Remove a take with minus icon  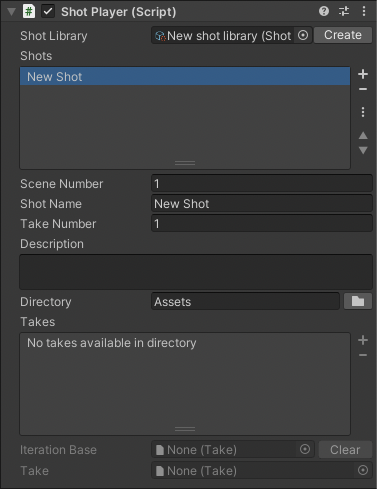point(363,355)
